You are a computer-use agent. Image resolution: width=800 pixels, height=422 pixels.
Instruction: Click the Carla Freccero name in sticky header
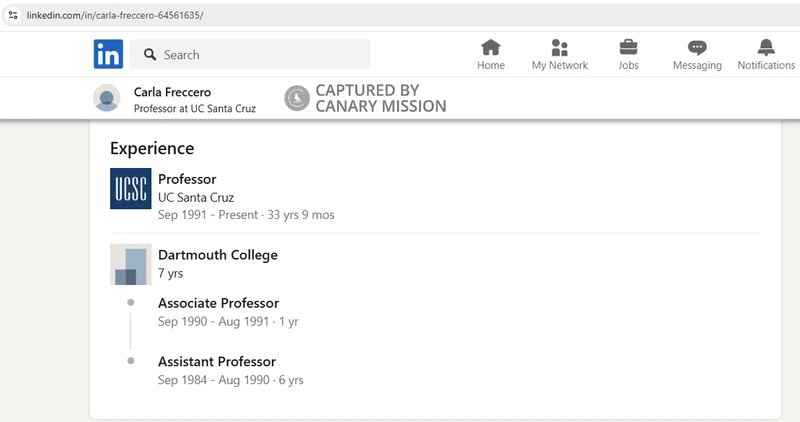[x=172, y=92]
